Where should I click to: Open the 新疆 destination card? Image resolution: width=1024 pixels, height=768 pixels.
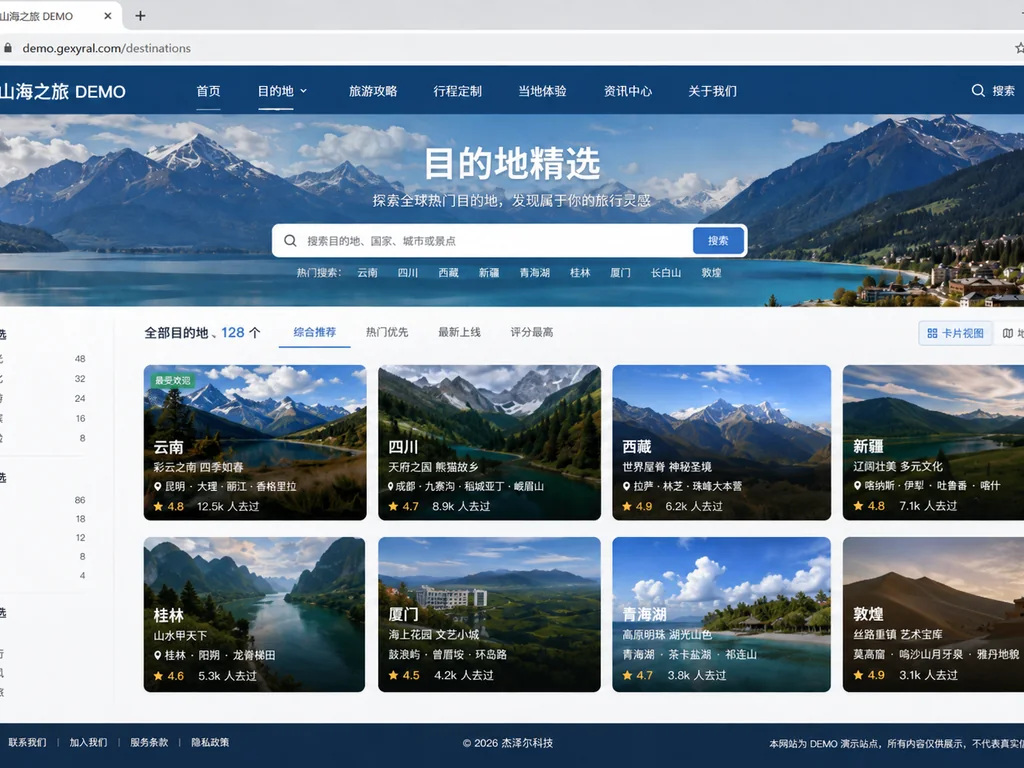(x=933, y=443)
